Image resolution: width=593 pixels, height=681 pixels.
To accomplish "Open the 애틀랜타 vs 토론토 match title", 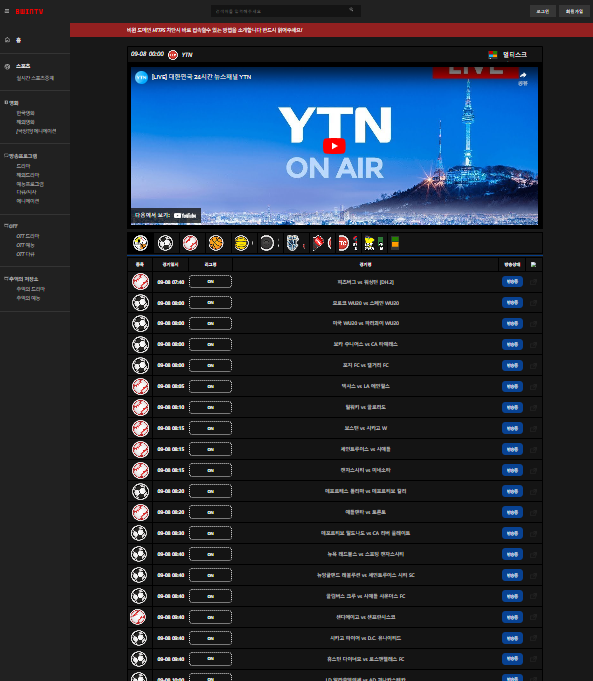I will point(365,512).
